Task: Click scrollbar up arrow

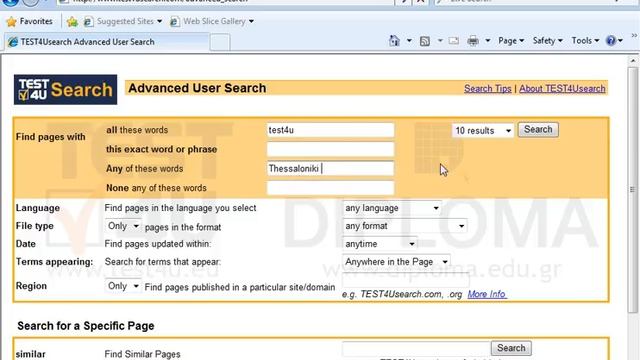Action: [633, 61]
